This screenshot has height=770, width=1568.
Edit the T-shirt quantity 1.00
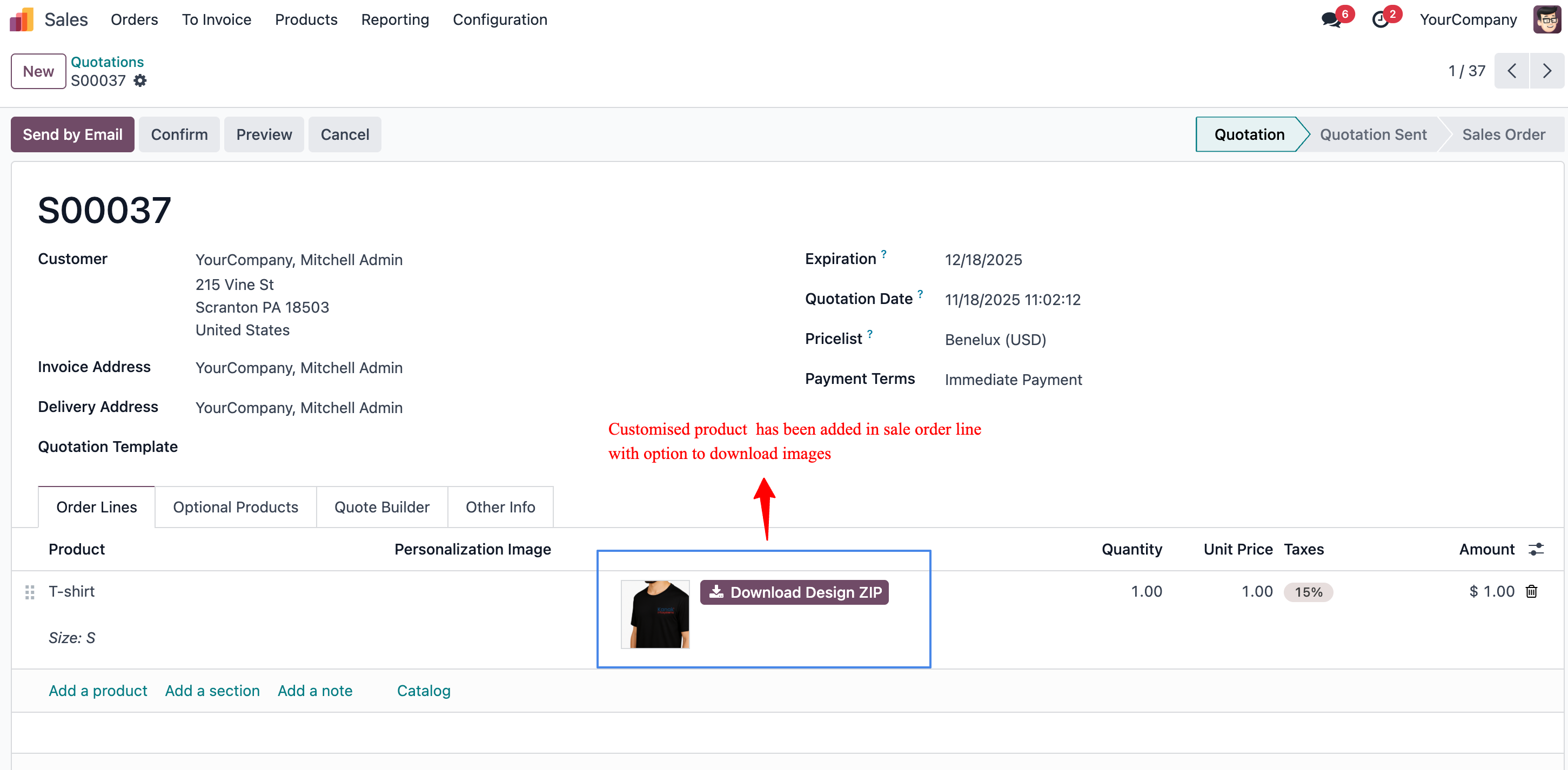[1146, 591]
